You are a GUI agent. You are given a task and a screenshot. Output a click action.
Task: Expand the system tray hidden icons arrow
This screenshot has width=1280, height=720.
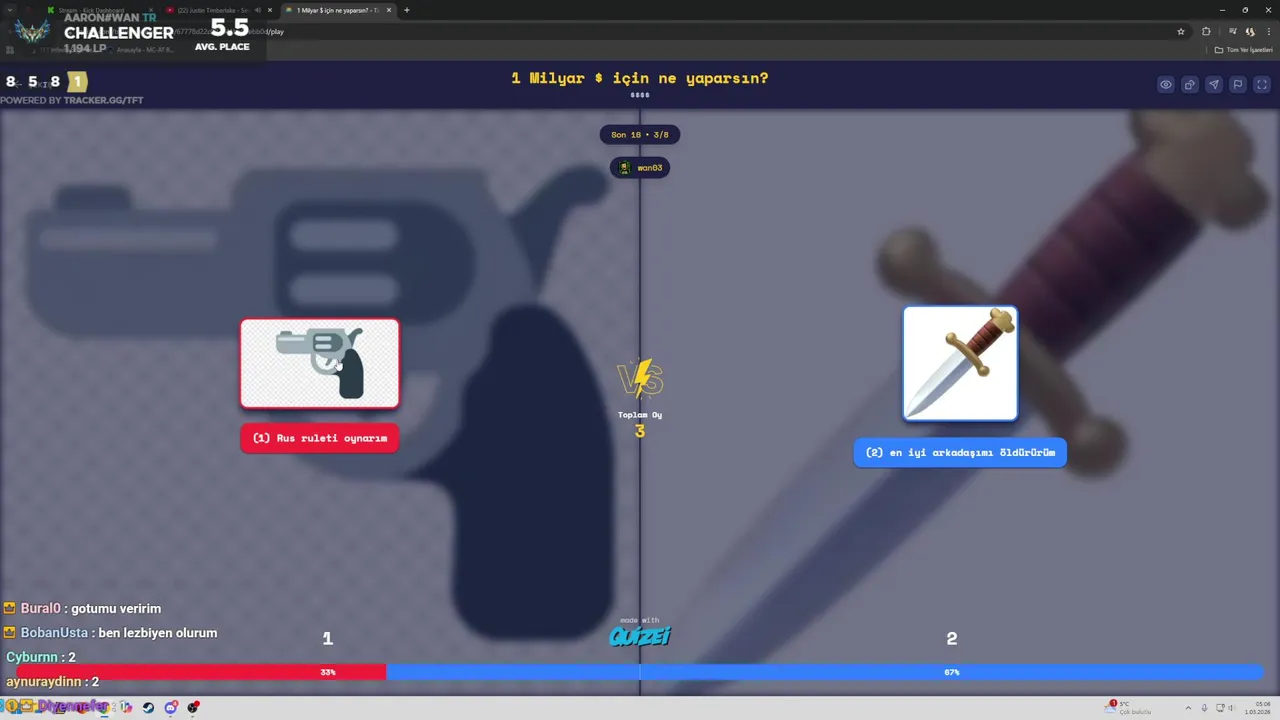[1190, 708]
